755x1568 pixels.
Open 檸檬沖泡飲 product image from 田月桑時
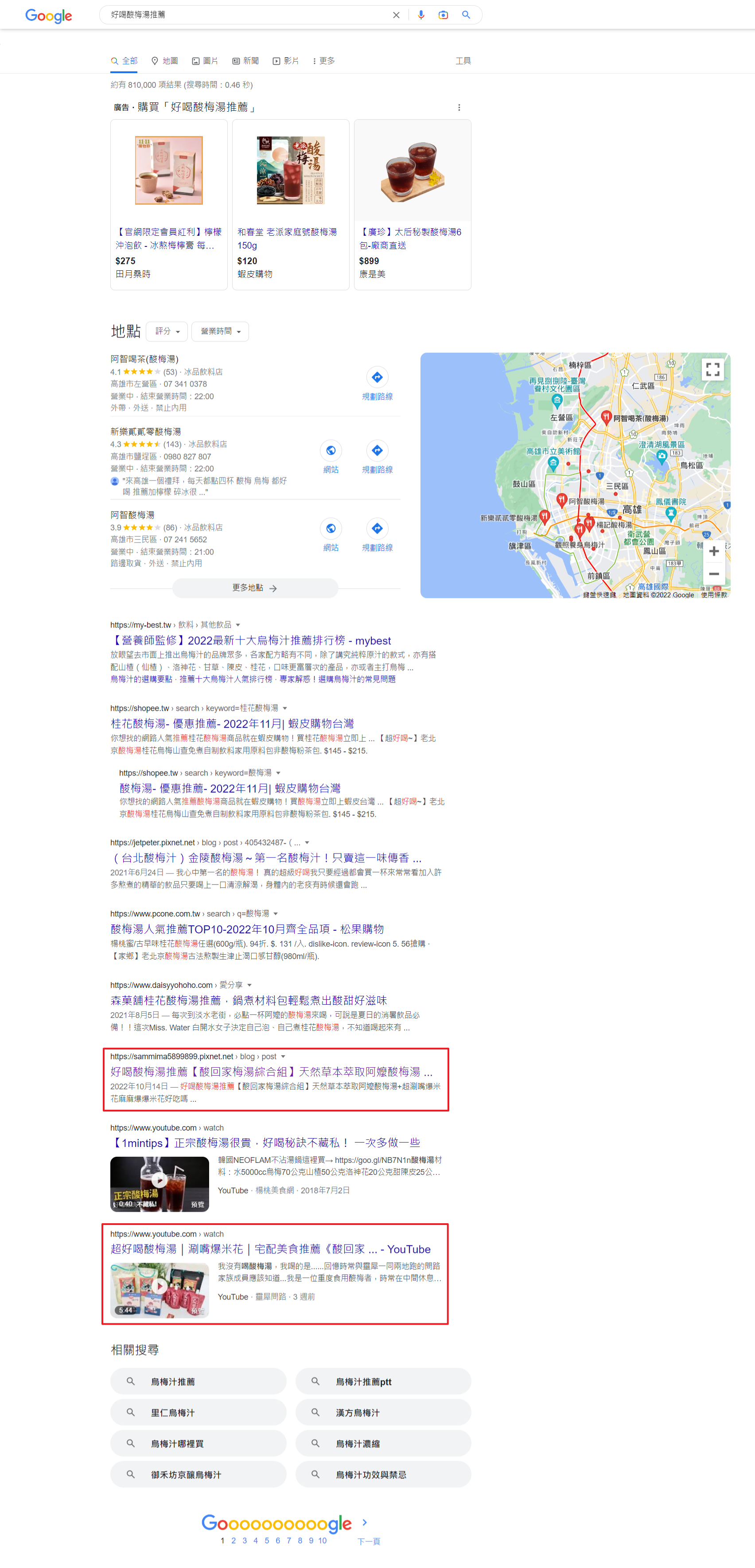169,171
